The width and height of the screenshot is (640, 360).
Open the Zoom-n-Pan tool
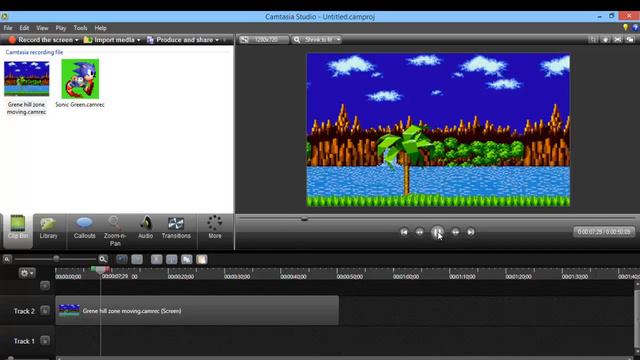[115, 231]
